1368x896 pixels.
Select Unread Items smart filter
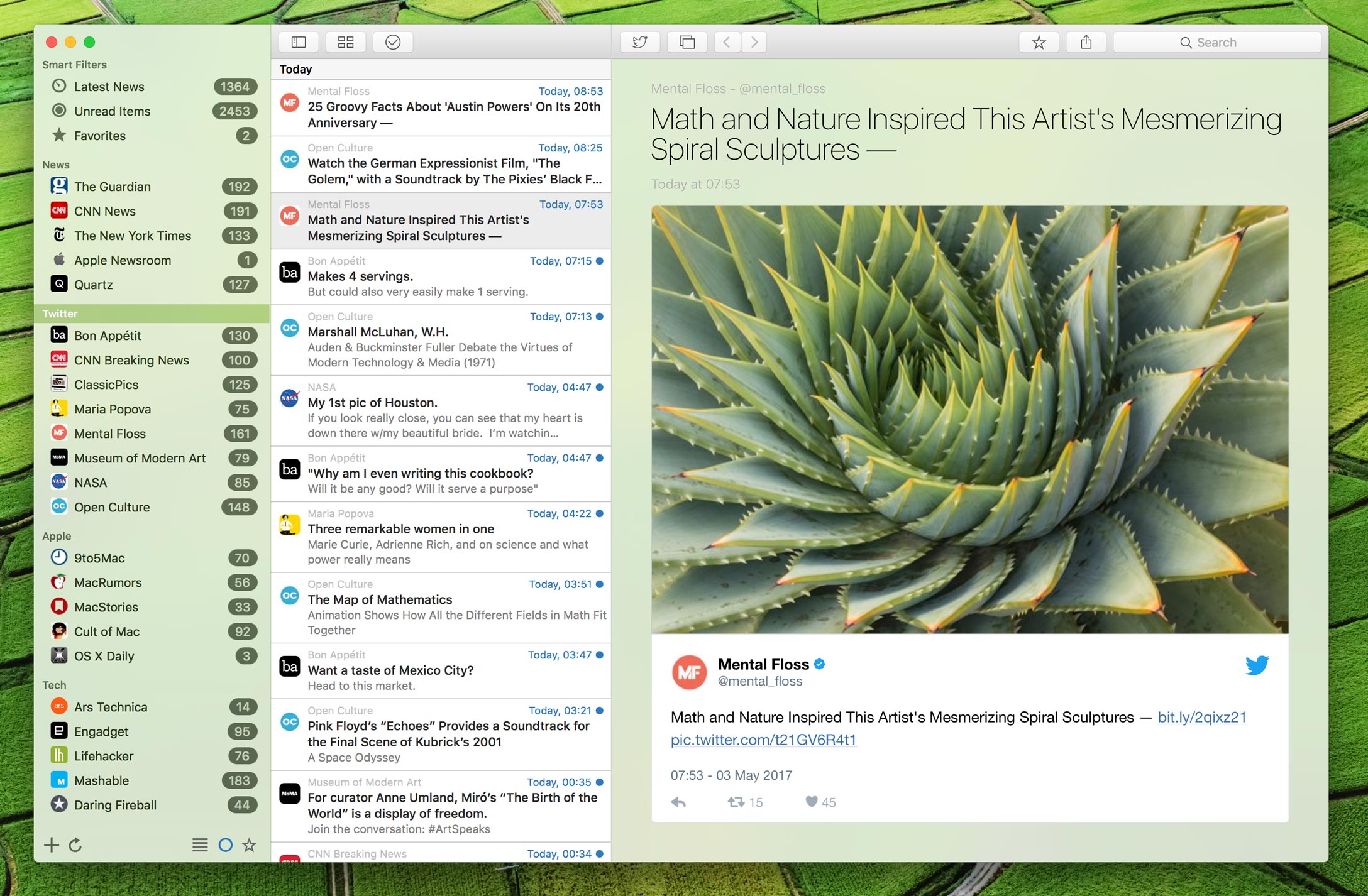pos(152,111)
